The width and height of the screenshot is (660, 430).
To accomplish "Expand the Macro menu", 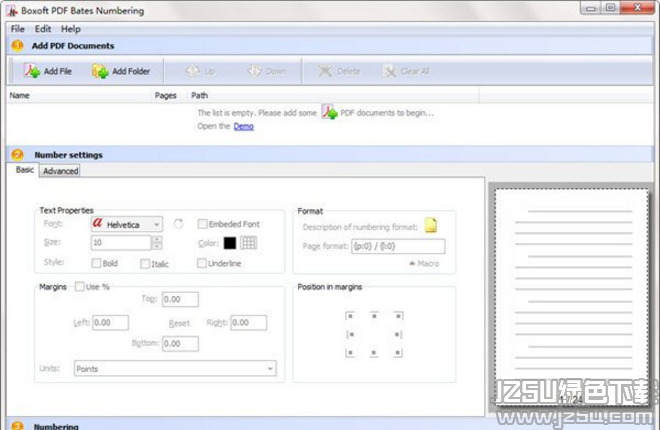I will click(x=424, y=263).
